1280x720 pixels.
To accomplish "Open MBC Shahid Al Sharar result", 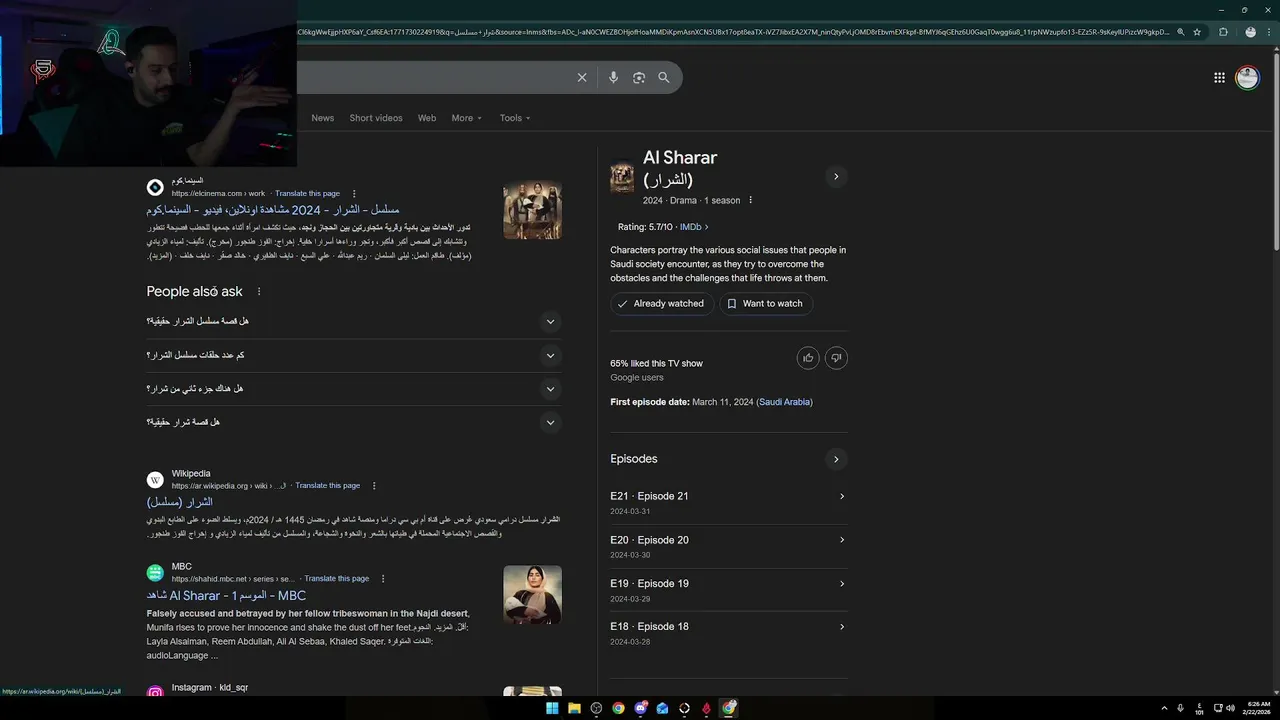I will (226, 596).
